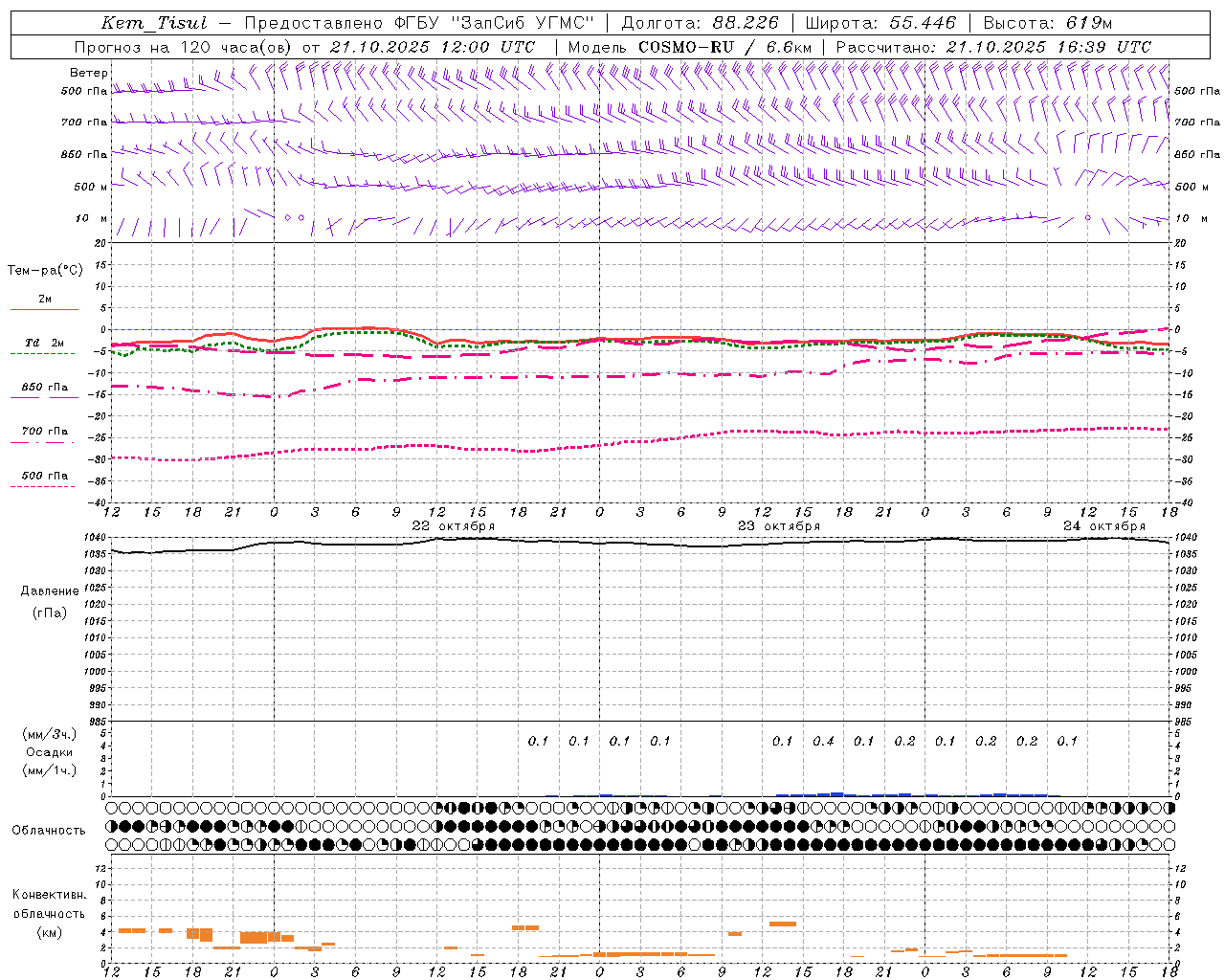Click the 850 гПа entry in temperature legend

click(x=44, y=387)
